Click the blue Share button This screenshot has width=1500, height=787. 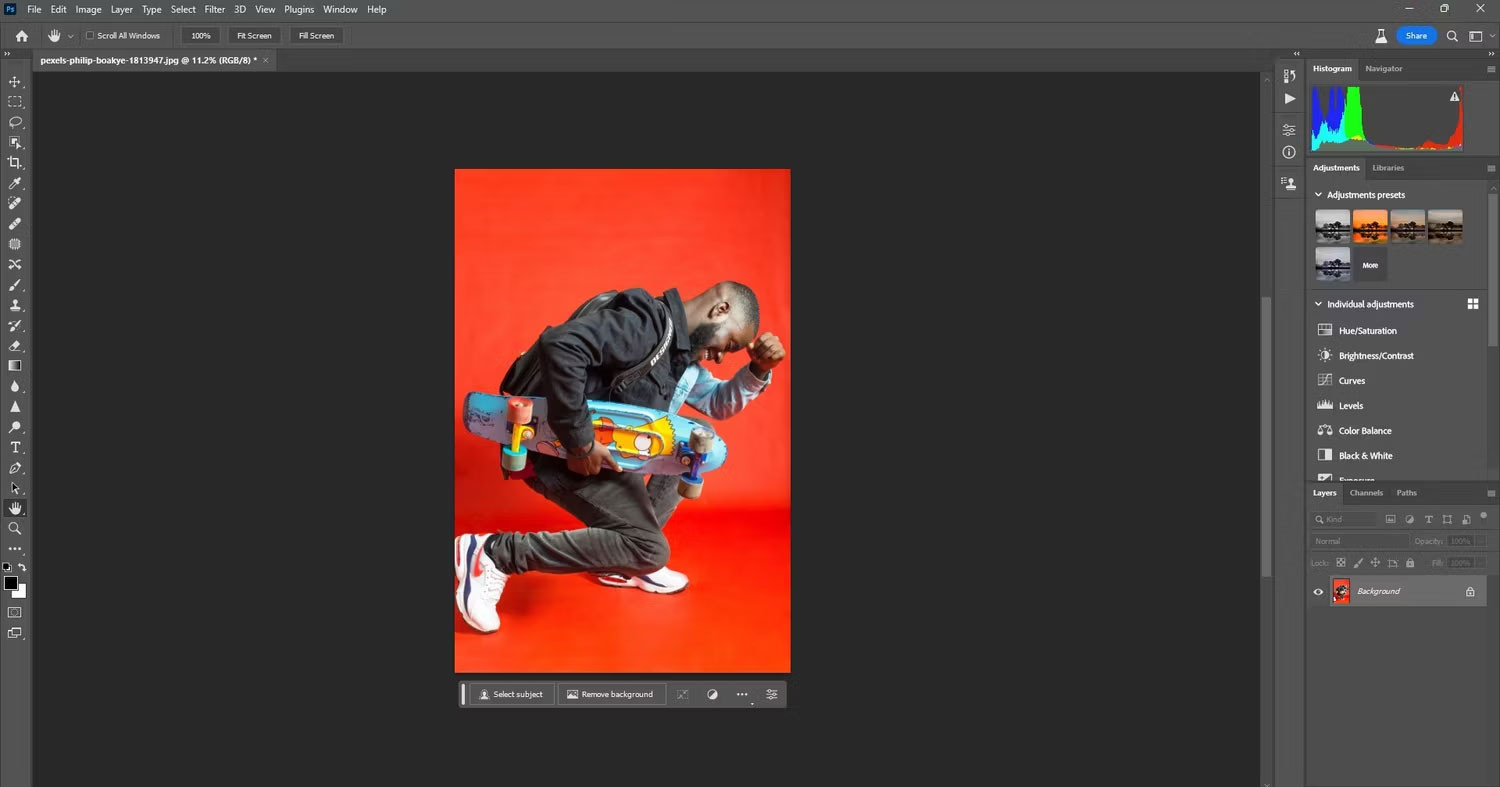coord(1416,36)
